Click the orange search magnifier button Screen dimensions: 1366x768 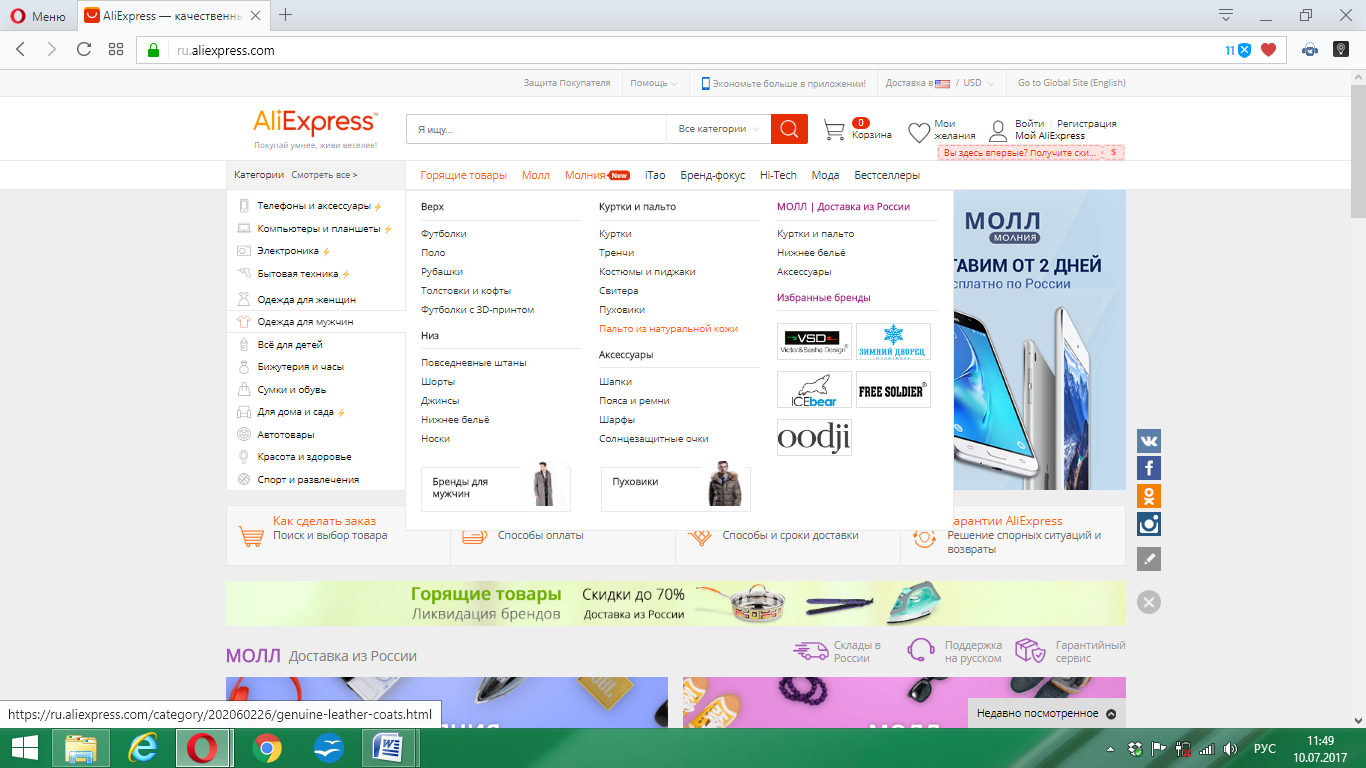789,129
